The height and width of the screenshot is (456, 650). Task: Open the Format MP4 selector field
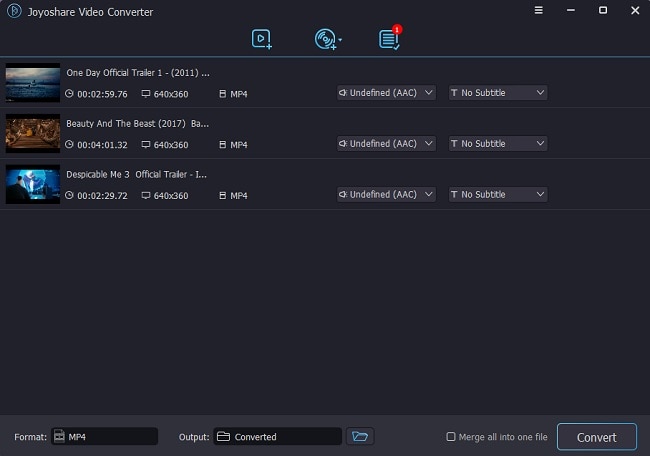pos(104,437)
